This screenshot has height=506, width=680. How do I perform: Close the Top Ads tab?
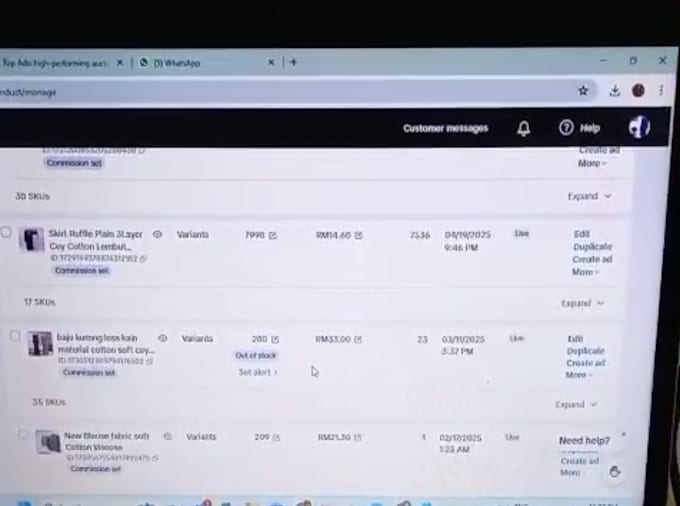point(120,63)
